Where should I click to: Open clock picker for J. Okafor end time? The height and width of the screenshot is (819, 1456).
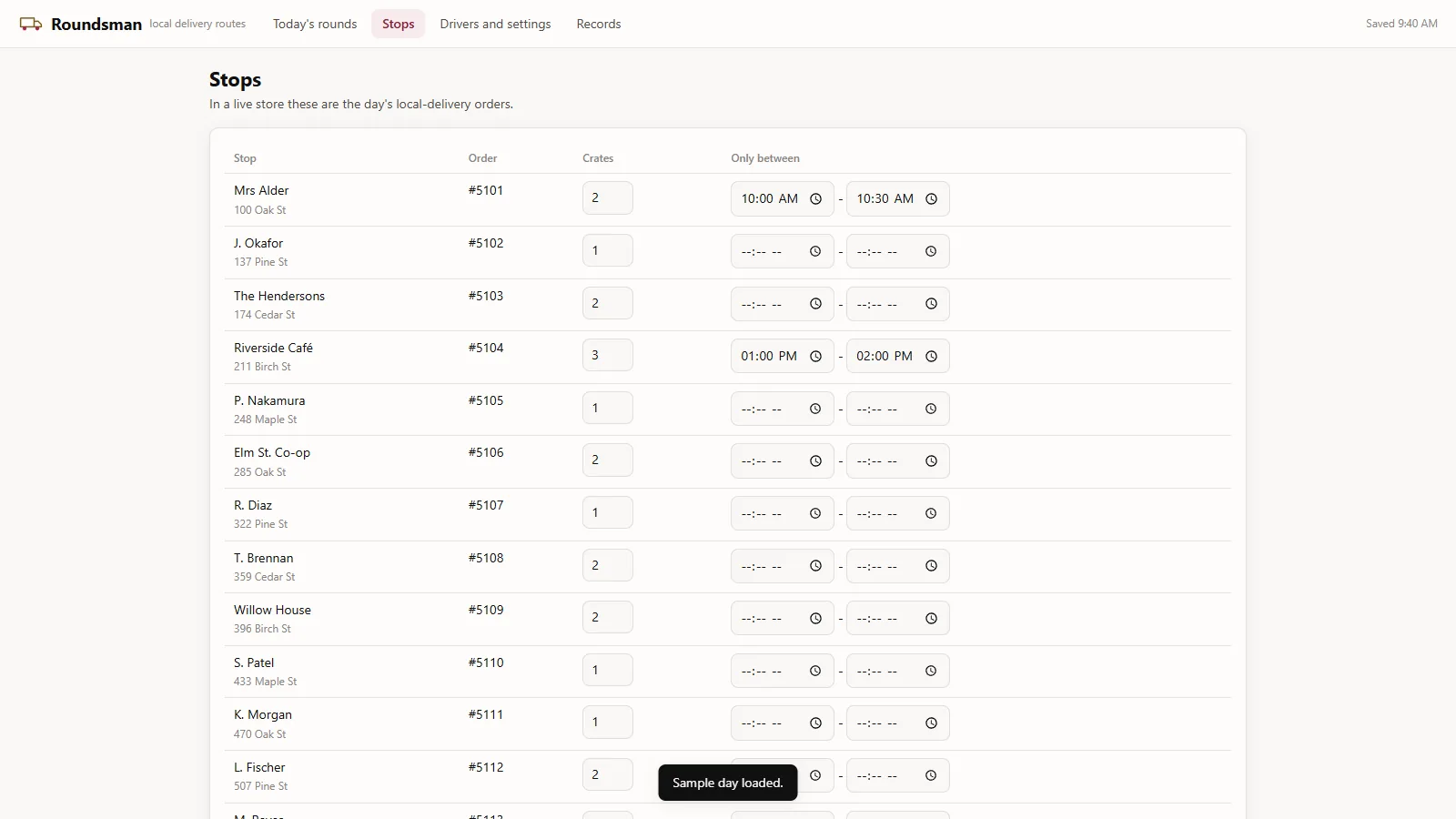931,252
